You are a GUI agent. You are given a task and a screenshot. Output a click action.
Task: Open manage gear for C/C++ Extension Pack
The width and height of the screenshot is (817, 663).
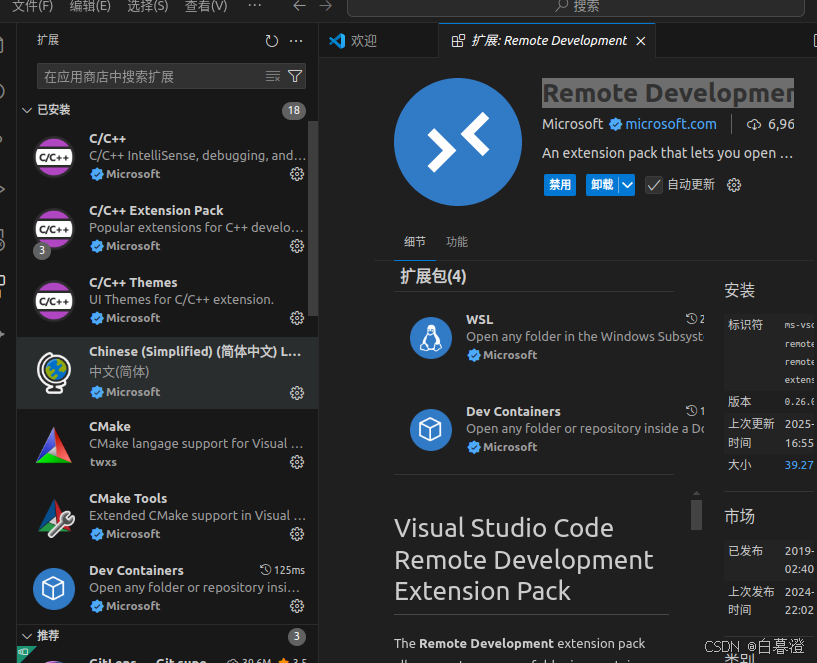pos(297,246)
